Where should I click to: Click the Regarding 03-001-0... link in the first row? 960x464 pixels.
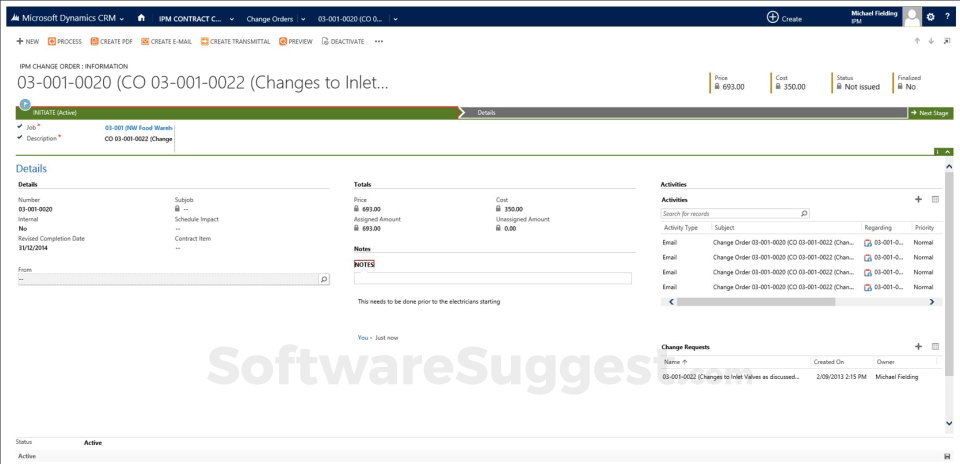click(x=888, y=242)
